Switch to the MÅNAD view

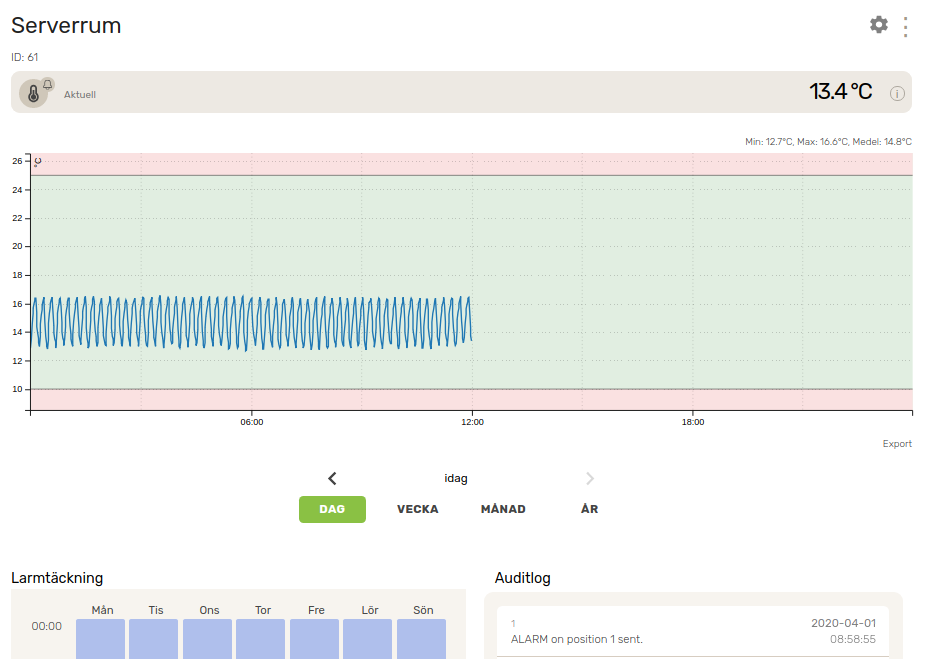click(503, 509)
